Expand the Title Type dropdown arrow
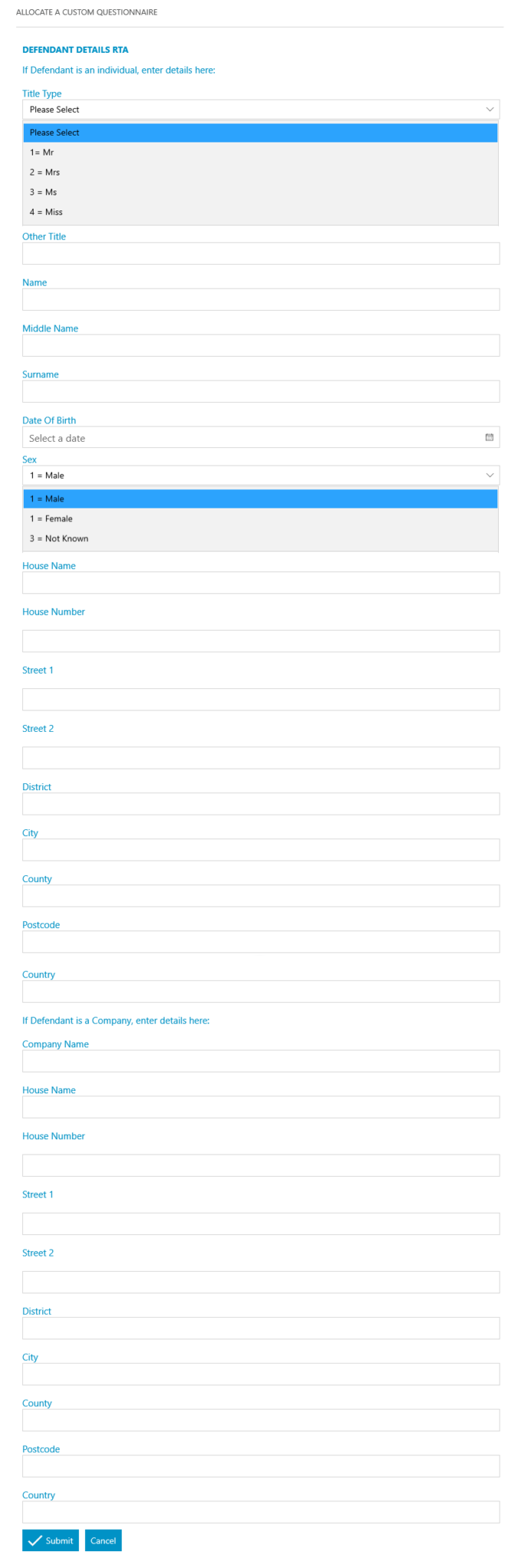Image resolution: width=518 pixels, height=1568 pixels. click(x=490, y=109)
